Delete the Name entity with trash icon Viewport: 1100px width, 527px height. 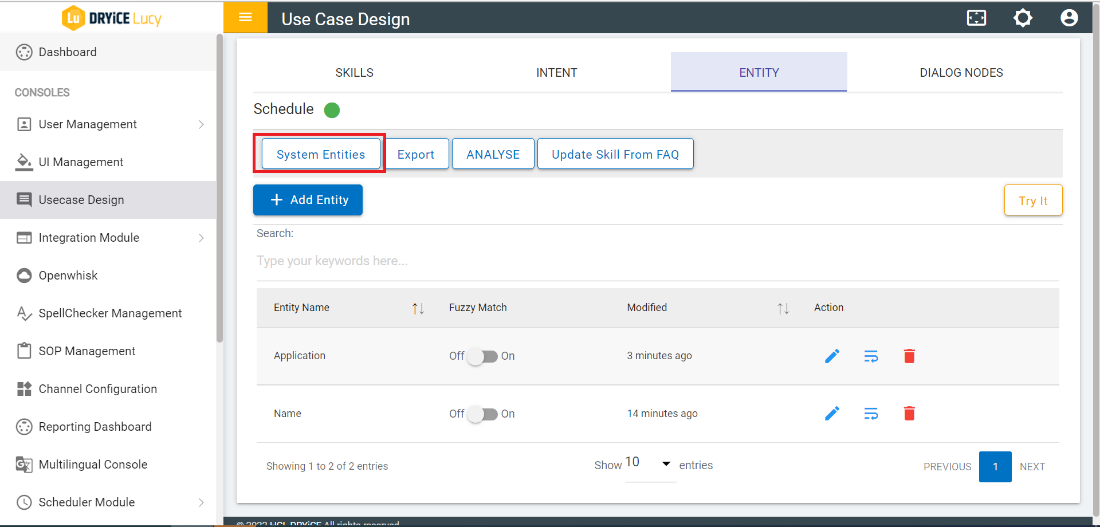click(909, 414)
